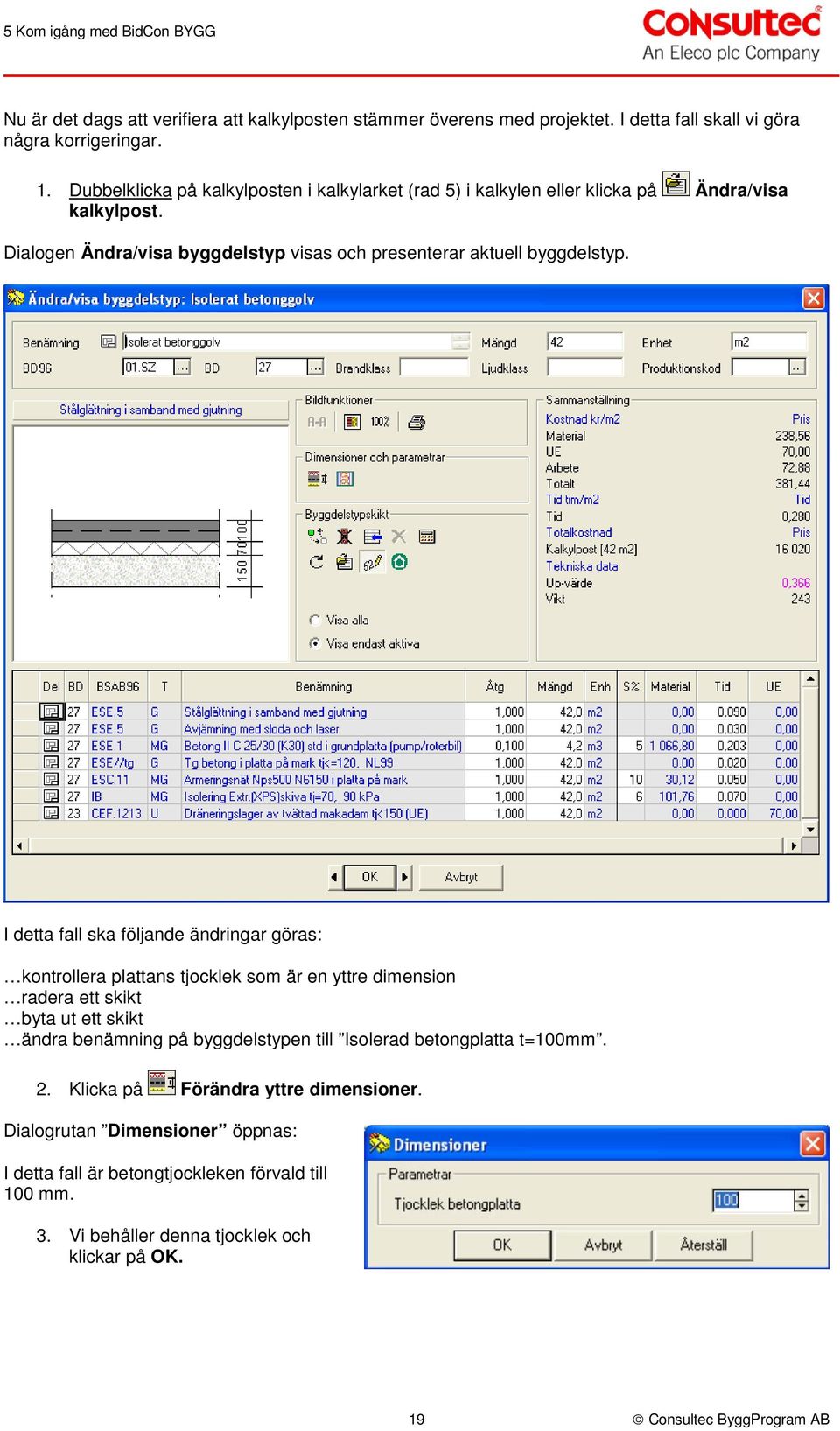Click the row icon for Stålglättning i samband med gjutning
Viewport: 840px width, 1431px height.
pyautogui.click(x=51, y=712)
